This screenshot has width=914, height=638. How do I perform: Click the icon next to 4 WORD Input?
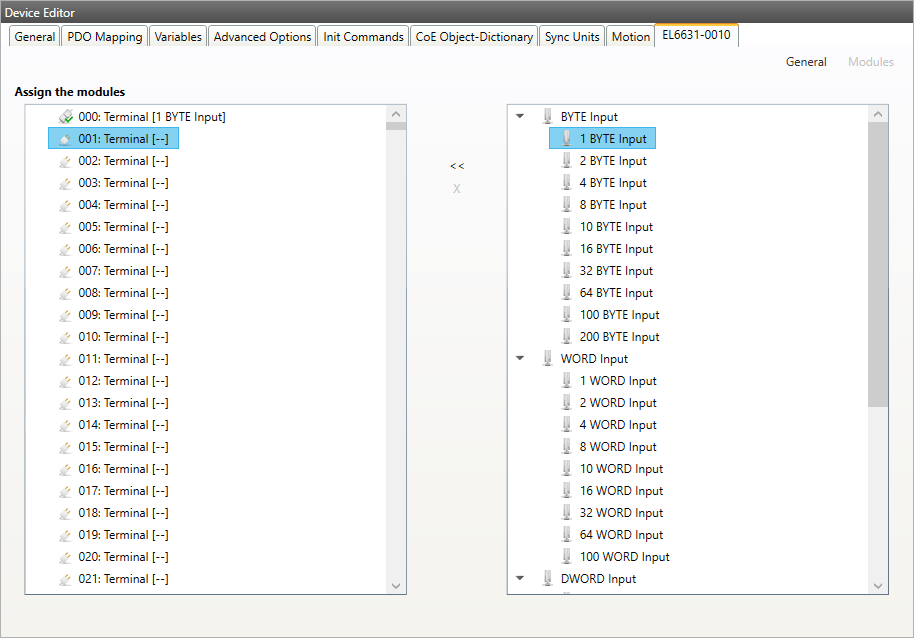point(567,425)
